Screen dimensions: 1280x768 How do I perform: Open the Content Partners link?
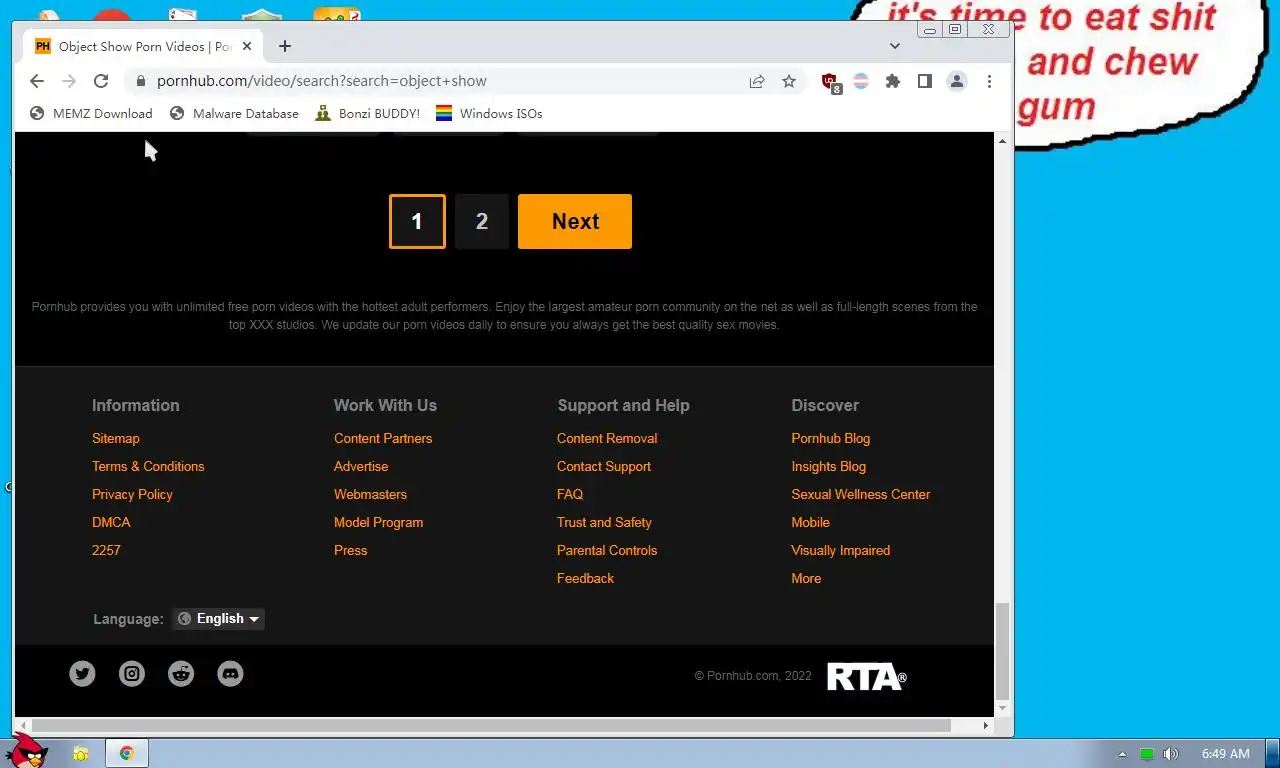coord(383,438)
